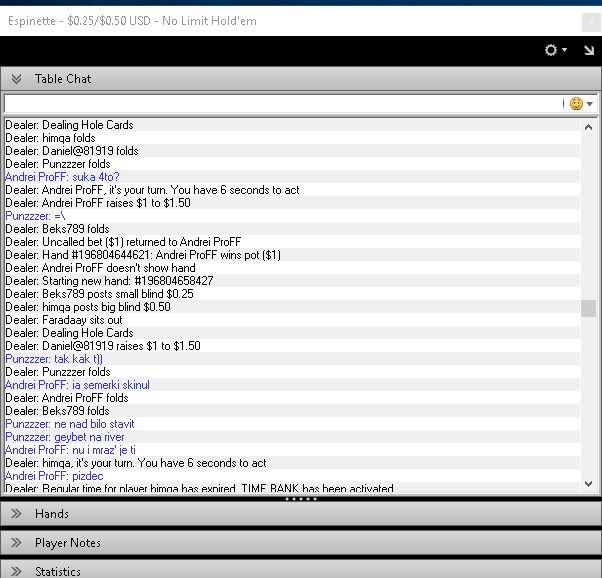Open the Player Notes section header
This screenshot has width=602, height=578.
(301, 543)
